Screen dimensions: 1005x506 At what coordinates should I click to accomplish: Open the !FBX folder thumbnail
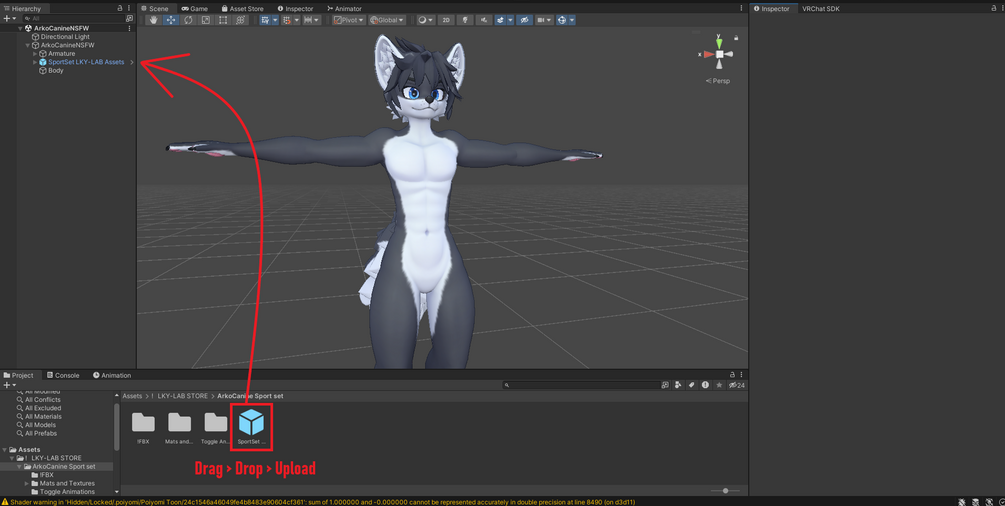pyautogui.click(x=143, y=426)
